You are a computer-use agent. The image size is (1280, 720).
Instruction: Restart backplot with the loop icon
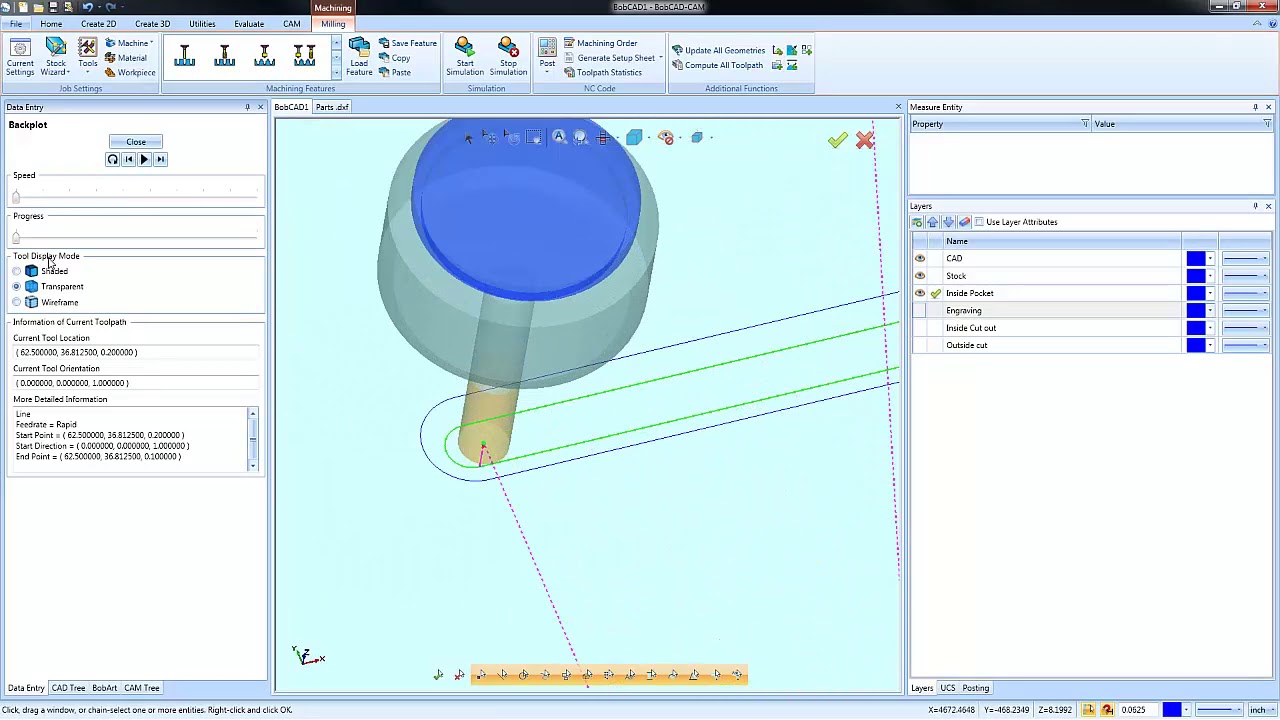(x=112, y=159)
